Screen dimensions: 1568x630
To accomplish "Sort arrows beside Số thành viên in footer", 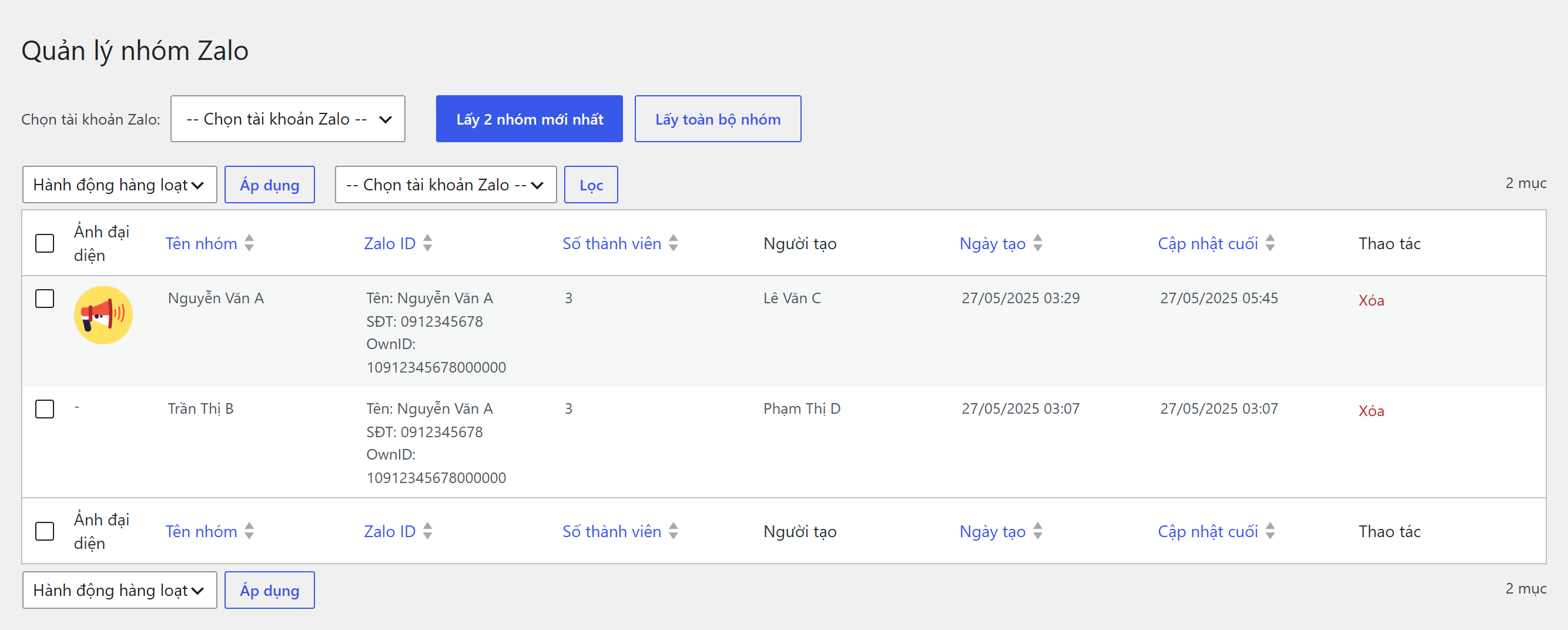I will 674,531.
